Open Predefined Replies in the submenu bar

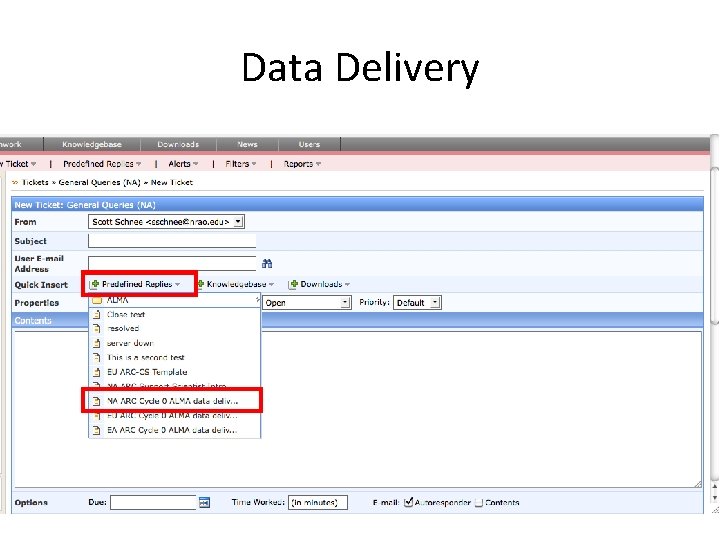tap(102, 164)
